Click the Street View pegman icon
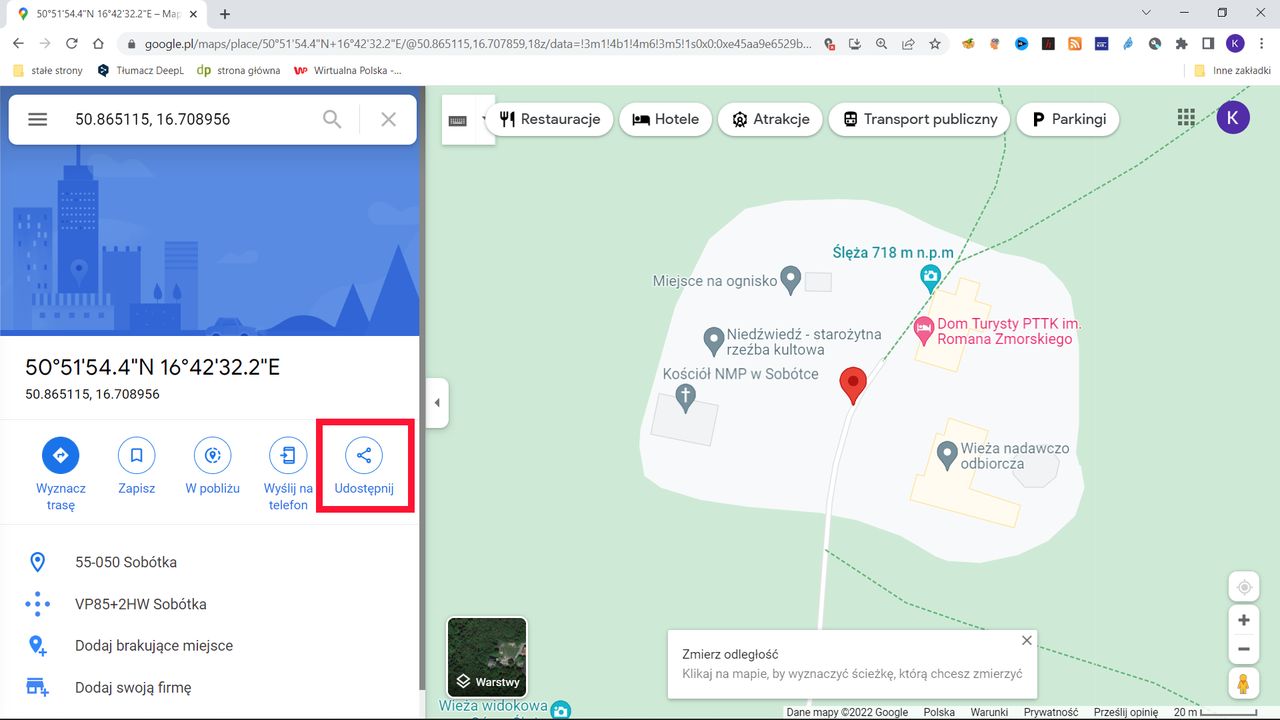Screen dimensions: 1280x720 click(1243, 683)
